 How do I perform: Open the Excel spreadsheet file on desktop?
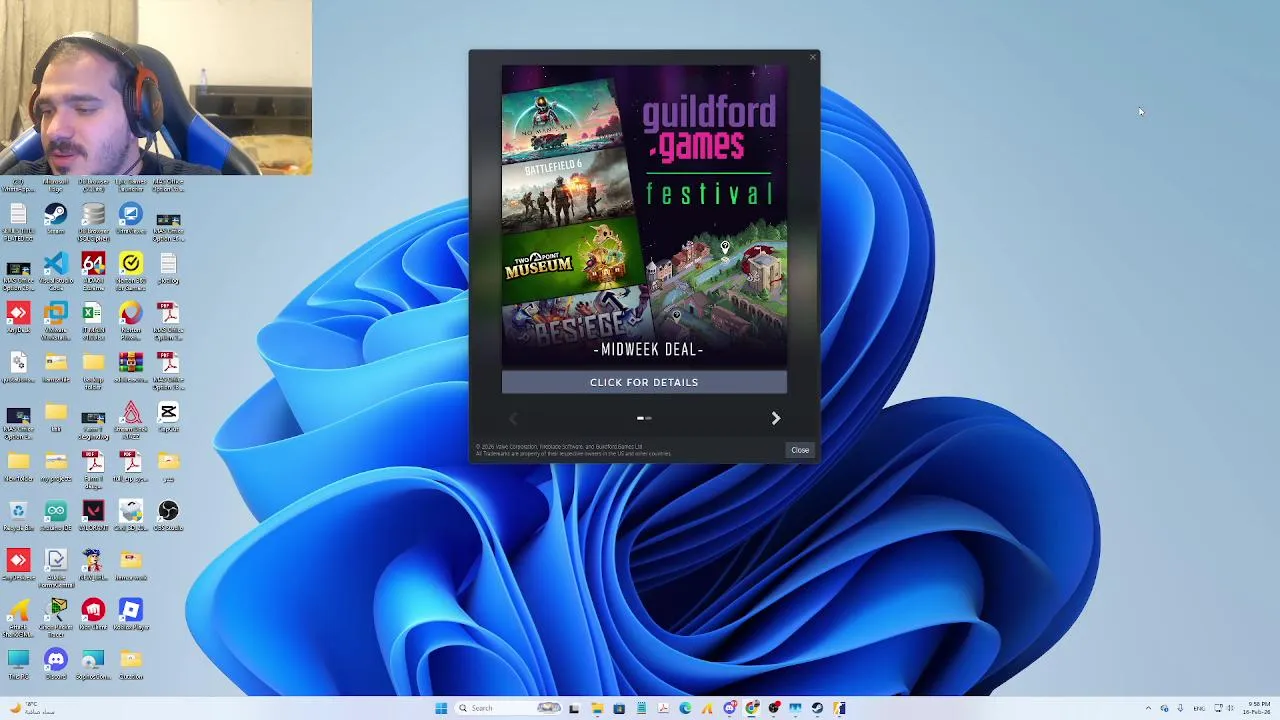(x=93, y=318)
